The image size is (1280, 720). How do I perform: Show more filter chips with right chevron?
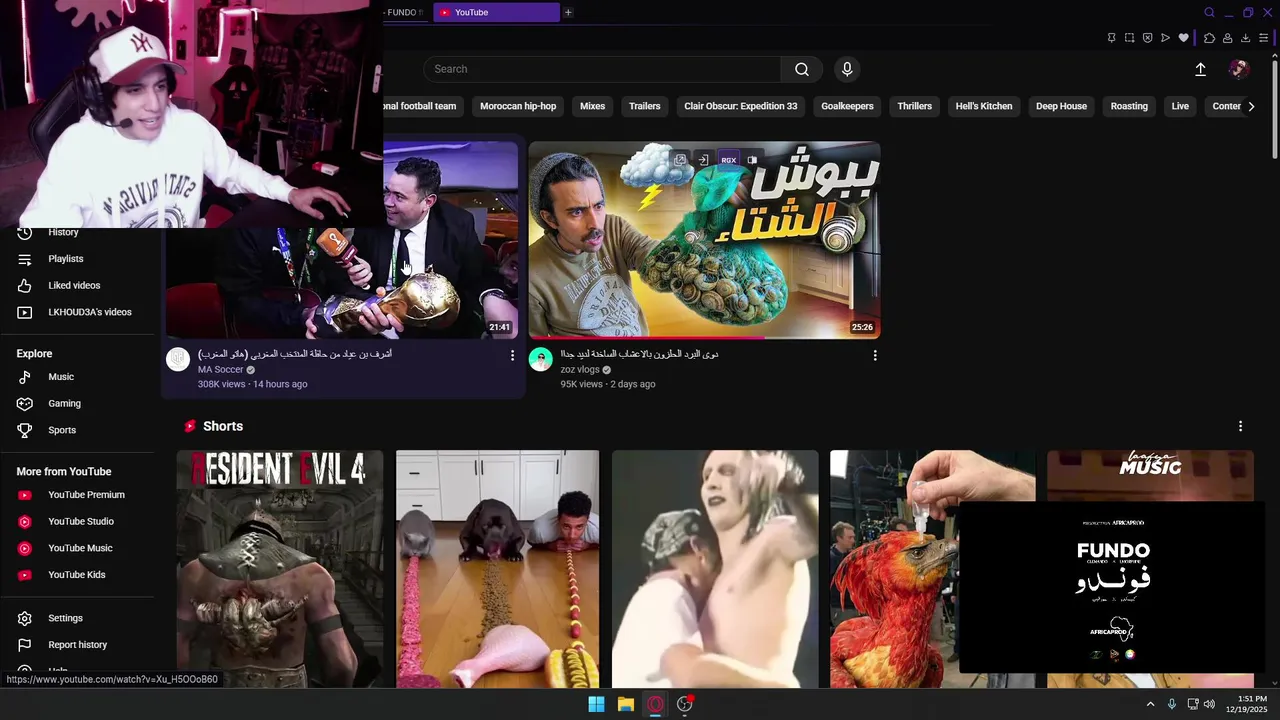(x=1251, y=106)
